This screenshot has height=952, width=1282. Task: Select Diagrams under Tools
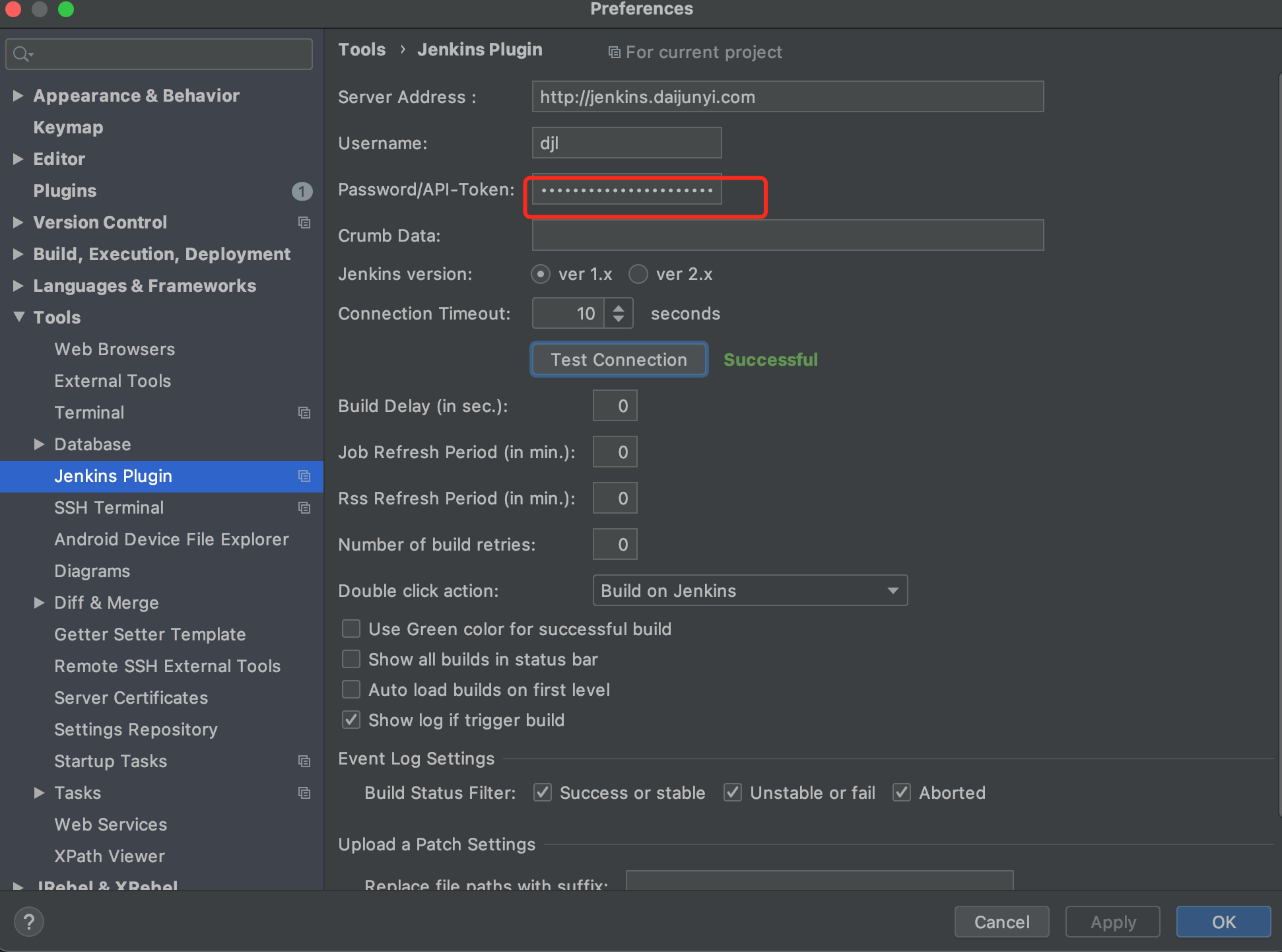click(x=92, y=571)
